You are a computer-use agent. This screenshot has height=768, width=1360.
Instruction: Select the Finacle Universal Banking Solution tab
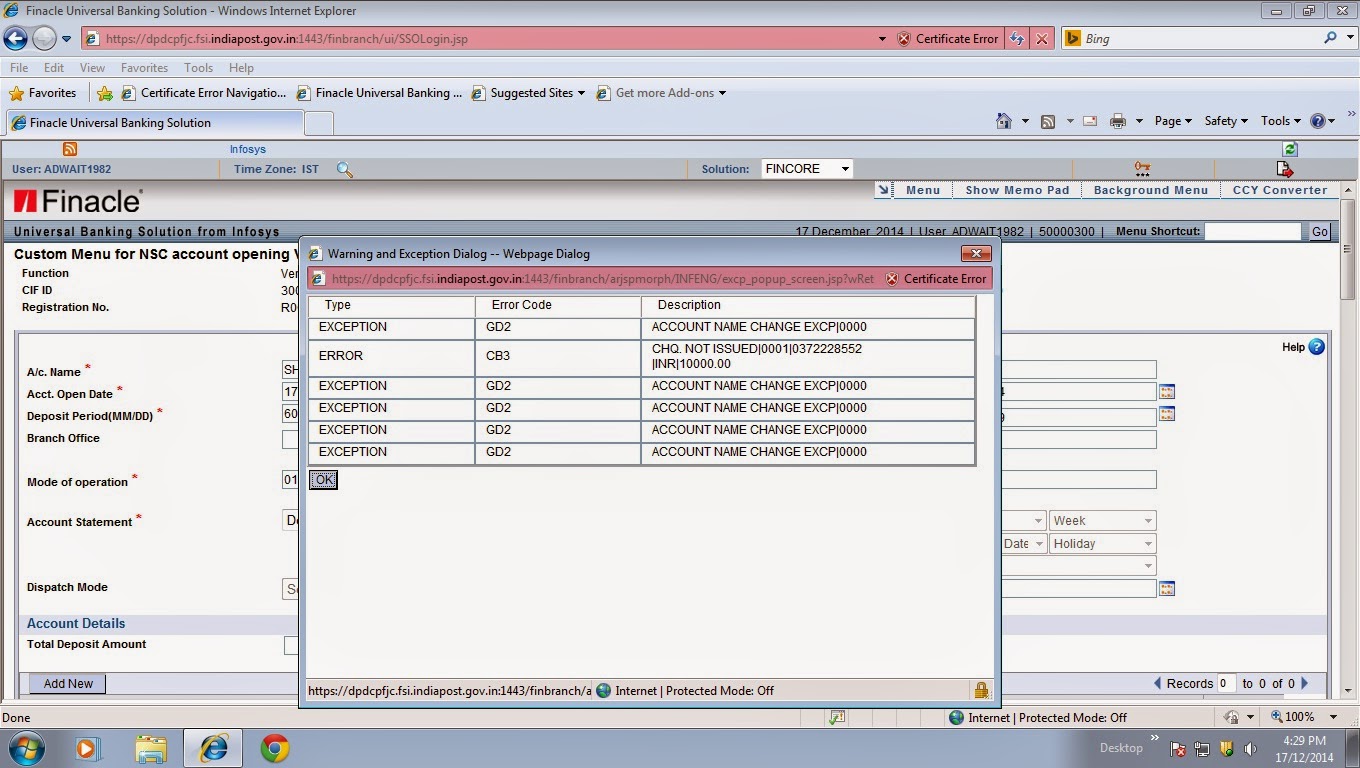click(154, 123)
